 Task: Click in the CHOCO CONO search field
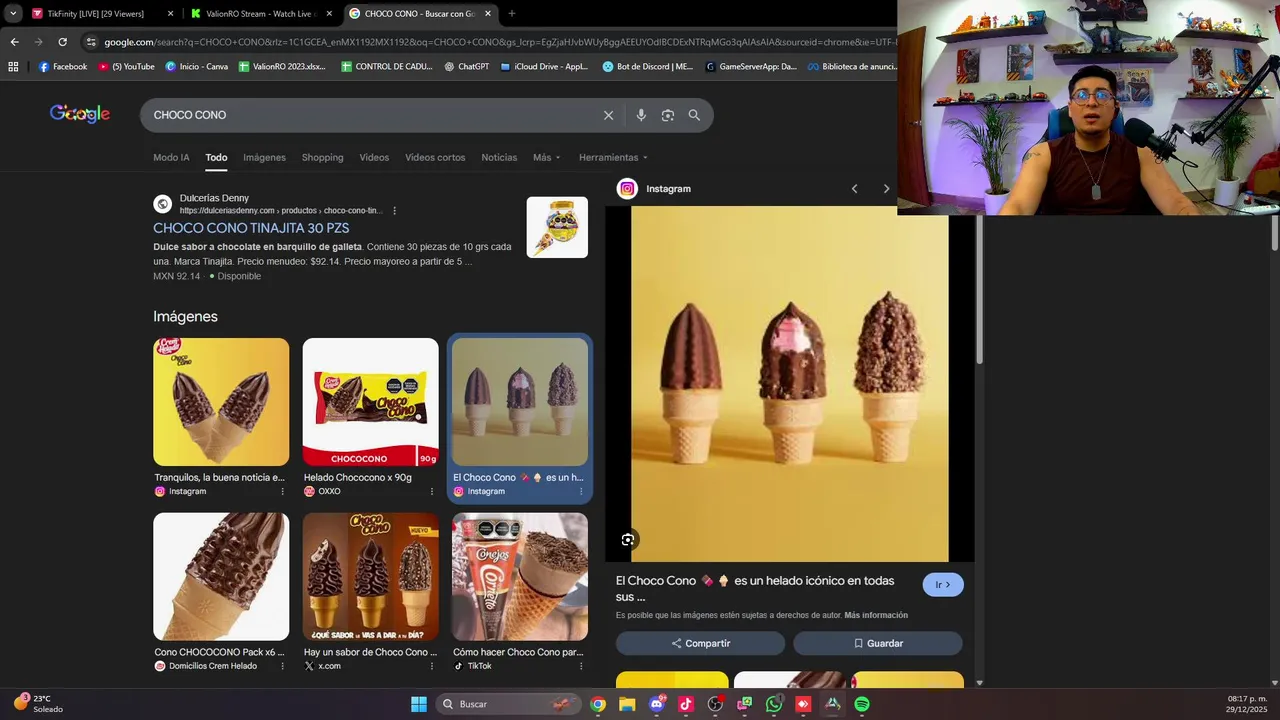point(370,115)
